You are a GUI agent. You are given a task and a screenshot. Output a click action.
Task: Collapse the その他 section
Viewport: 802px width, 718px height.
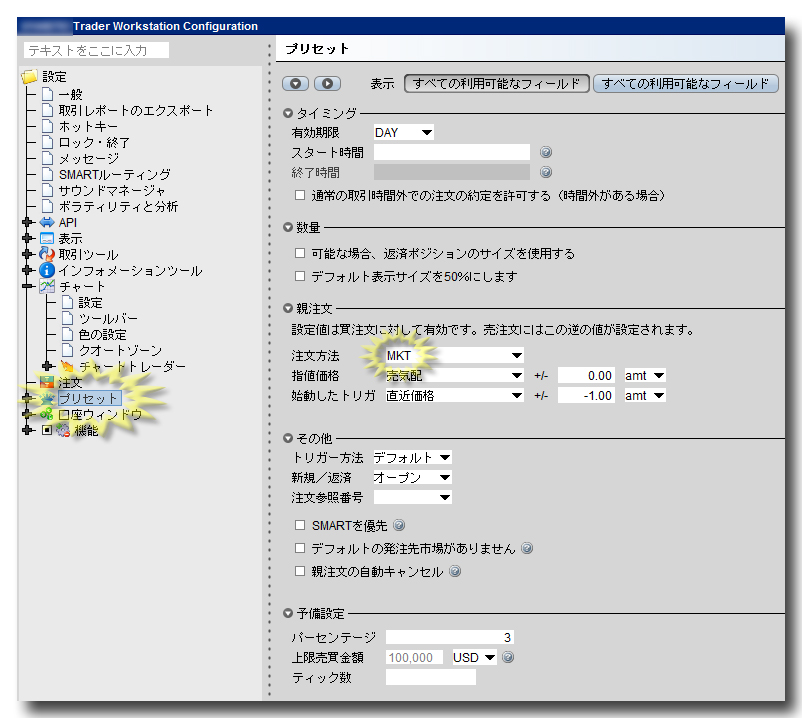point(288,438)
